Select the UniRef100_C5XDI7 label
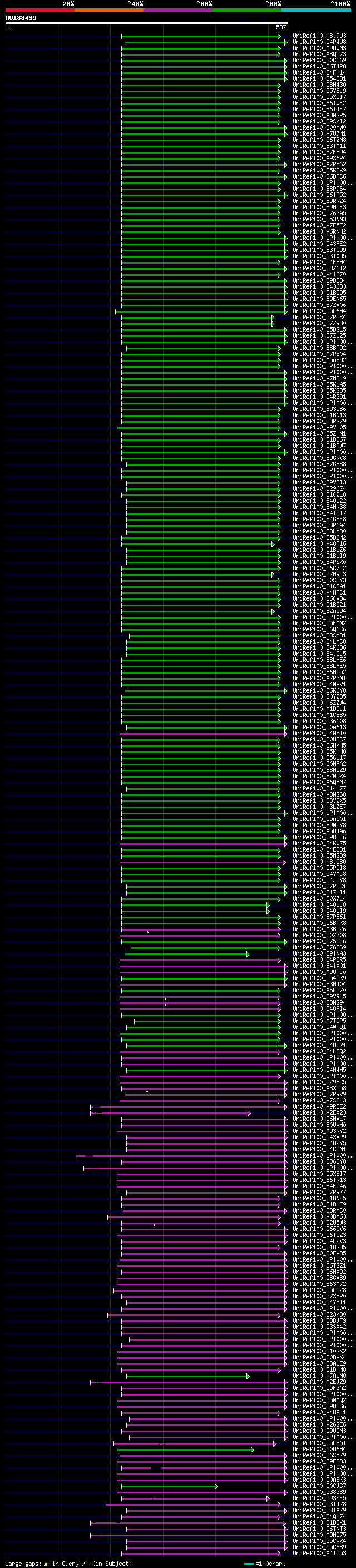The image size is (356, 1568). (x=319, y=97)
